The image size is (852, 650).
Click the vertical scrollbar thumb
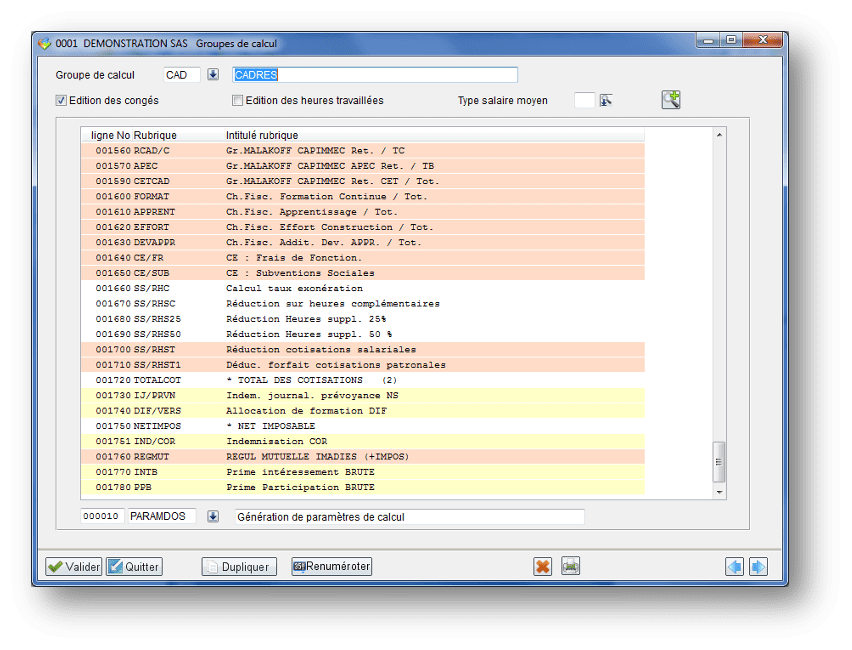(719, 462)
